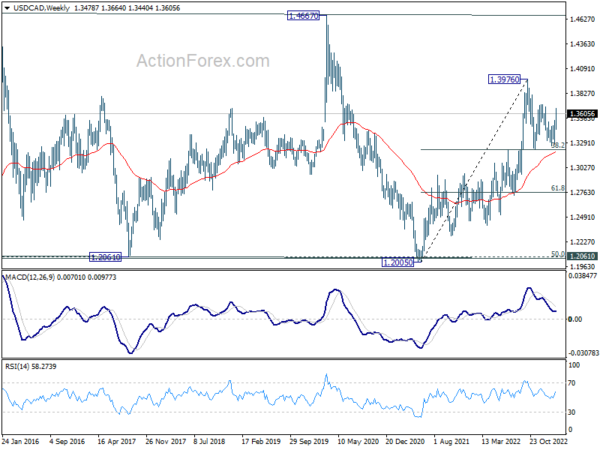Click the 29 Sep 2019 date on the time axis
Viewport: 600px width, 450px height.
click(309, 441)
